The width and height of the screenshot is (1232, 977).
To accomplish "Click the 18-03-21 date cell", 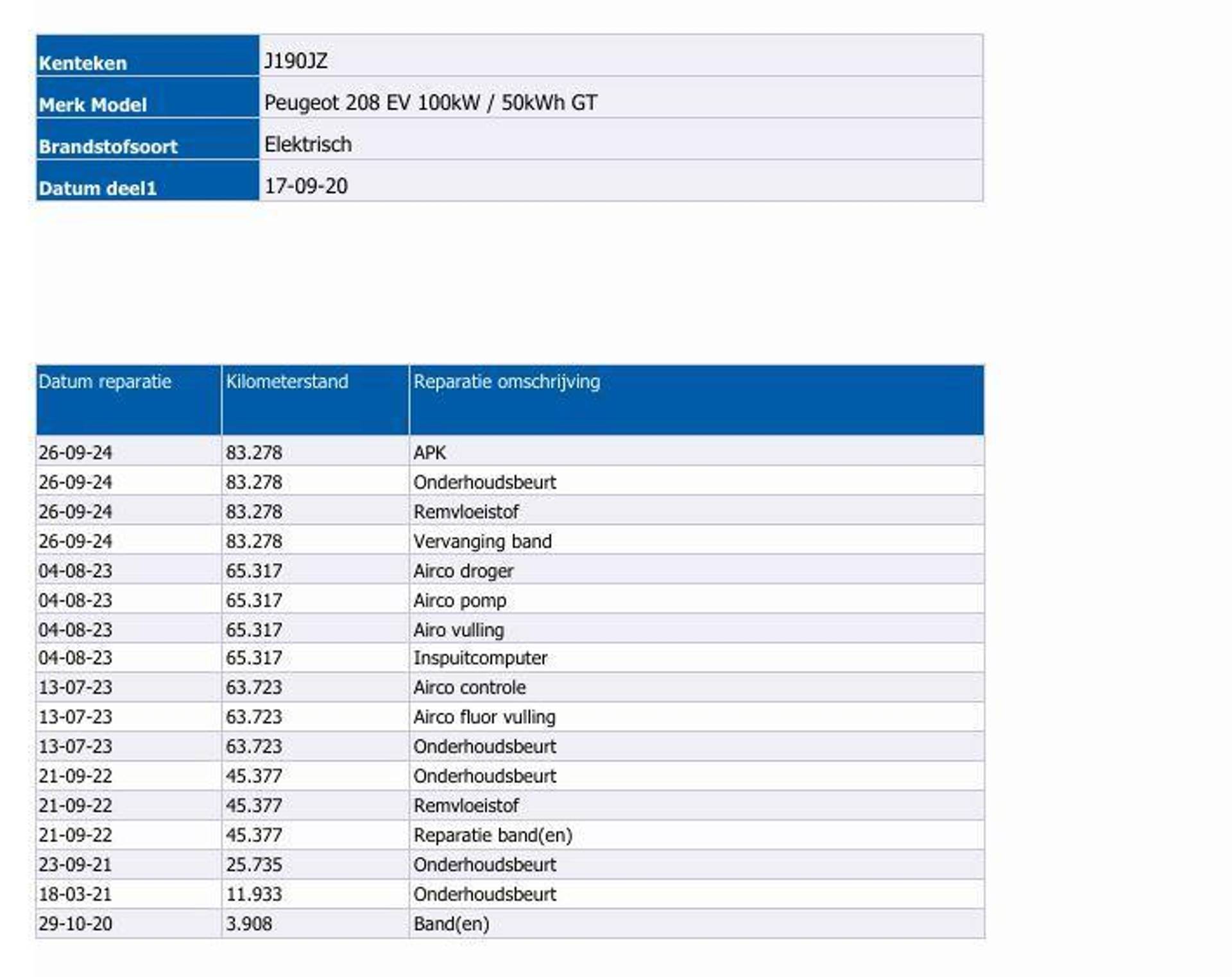I will [75, 894].
